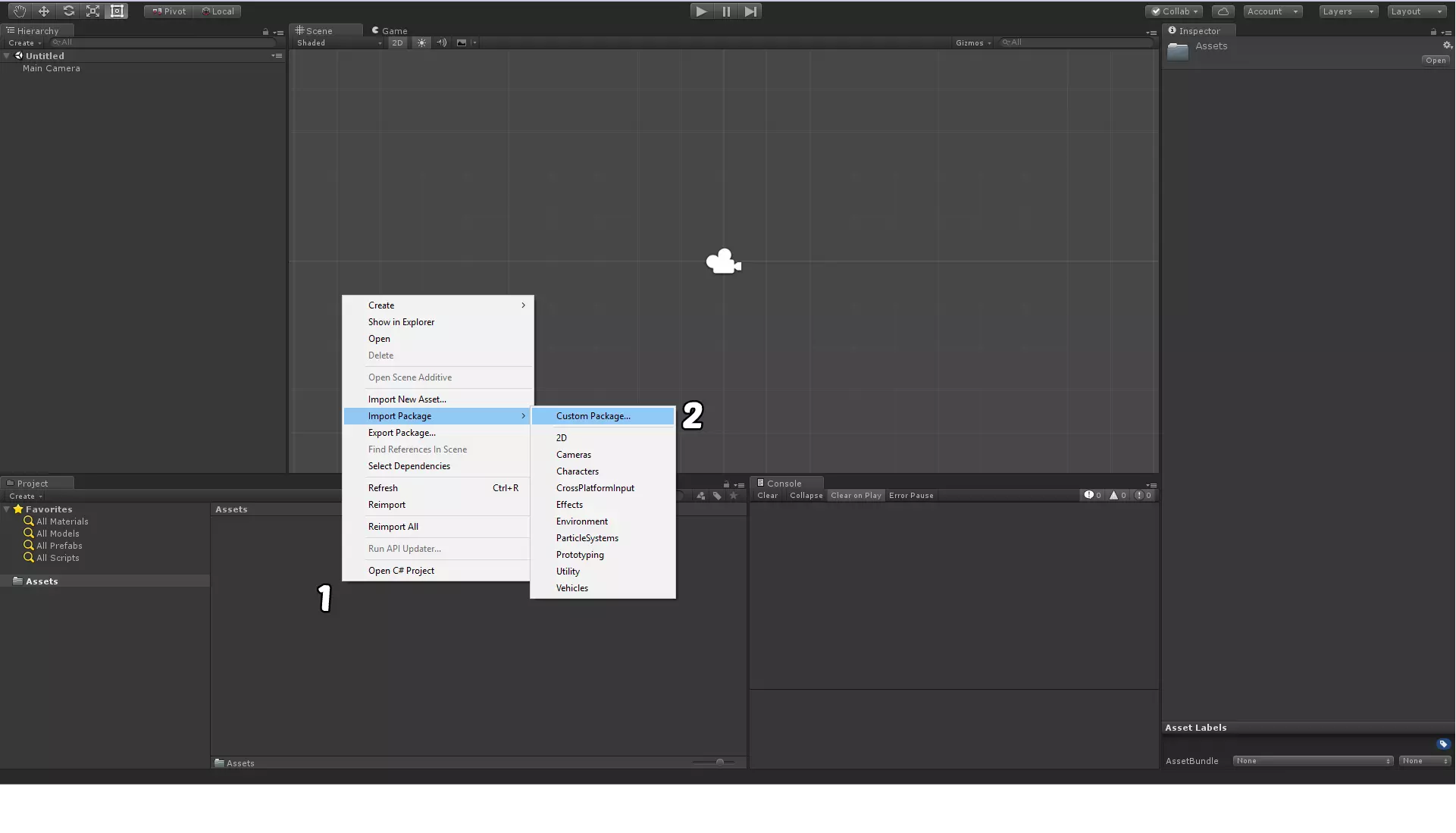Select the Hand tool

click(x=19, y=11)
